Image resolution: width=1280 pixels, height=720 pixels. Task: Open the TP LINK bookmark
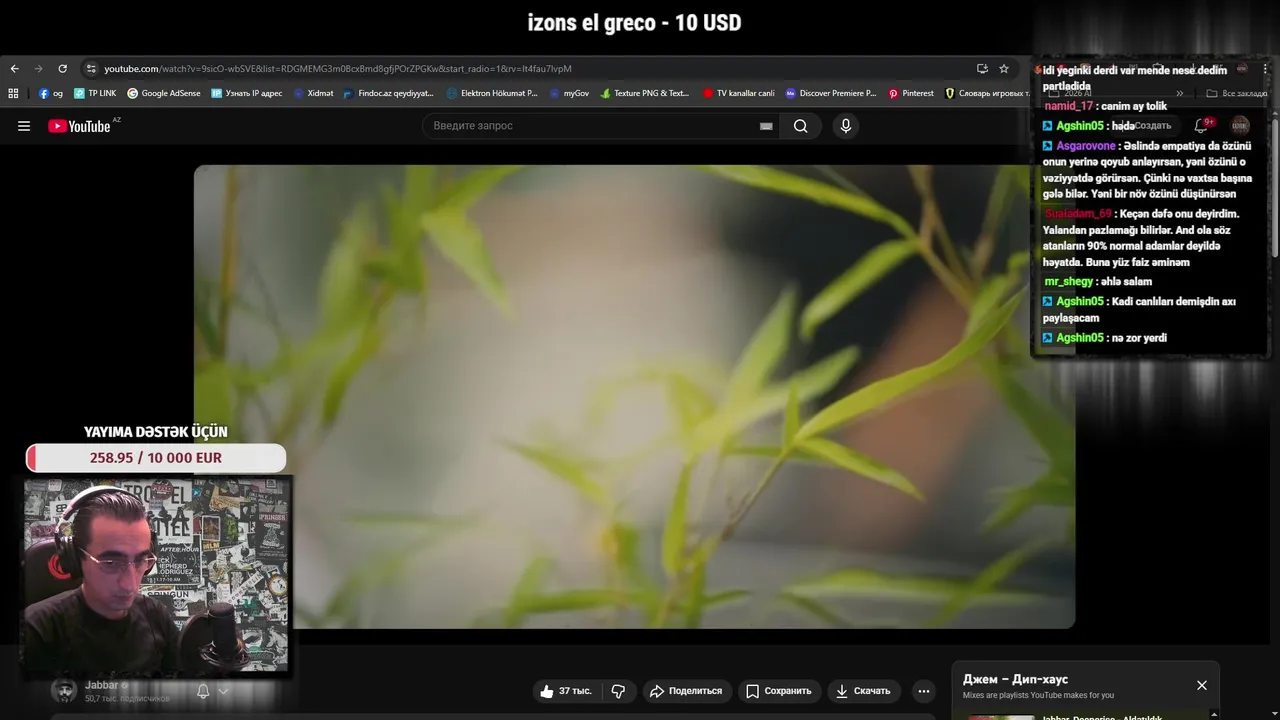point(95,93)
